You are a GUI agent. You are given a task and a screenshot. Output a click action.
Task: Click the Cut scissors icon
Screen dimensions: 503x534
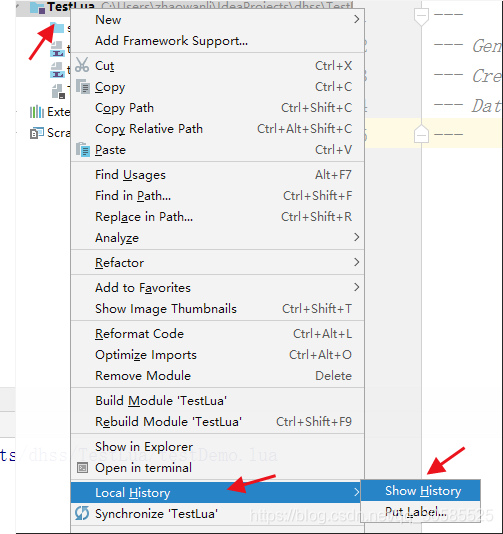pyautogui.click(x=82, y=65)
